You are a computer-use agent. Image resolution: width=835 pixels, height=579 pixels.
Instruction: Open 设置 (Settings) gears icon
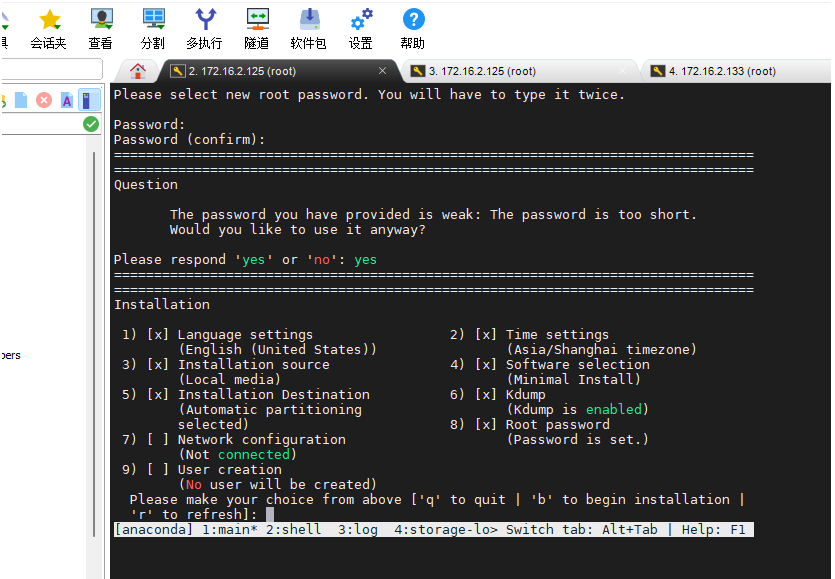361,28
